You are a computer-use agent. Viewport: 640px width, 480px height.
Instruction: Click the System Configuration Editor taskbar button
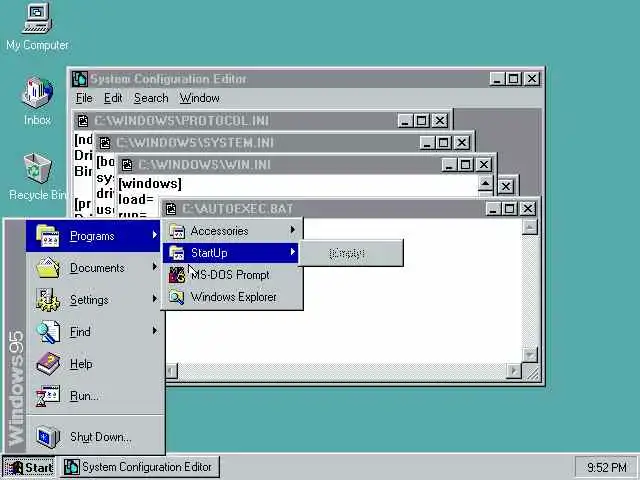(x=140, y=467)
